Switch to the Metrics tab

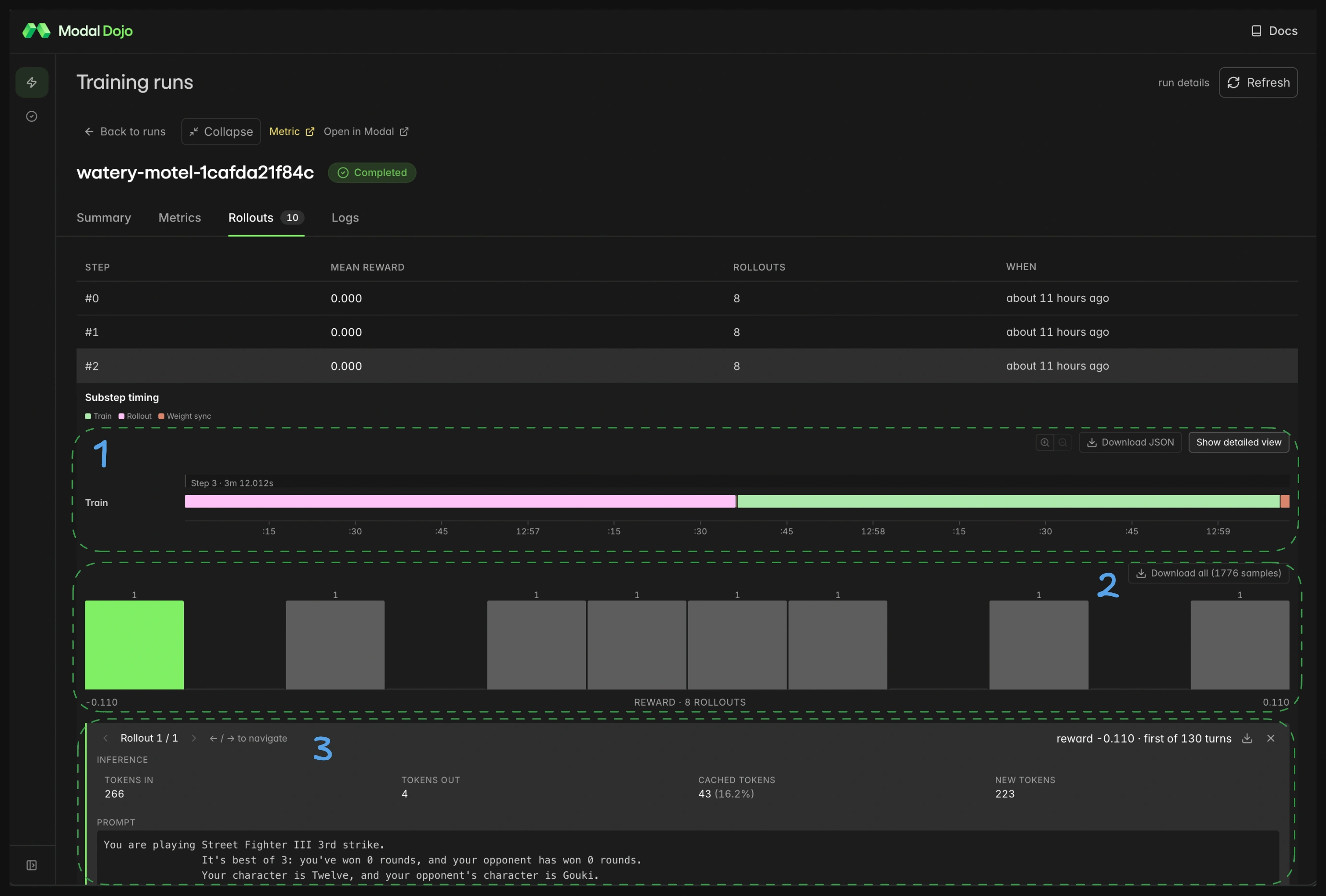pos(180,218)
